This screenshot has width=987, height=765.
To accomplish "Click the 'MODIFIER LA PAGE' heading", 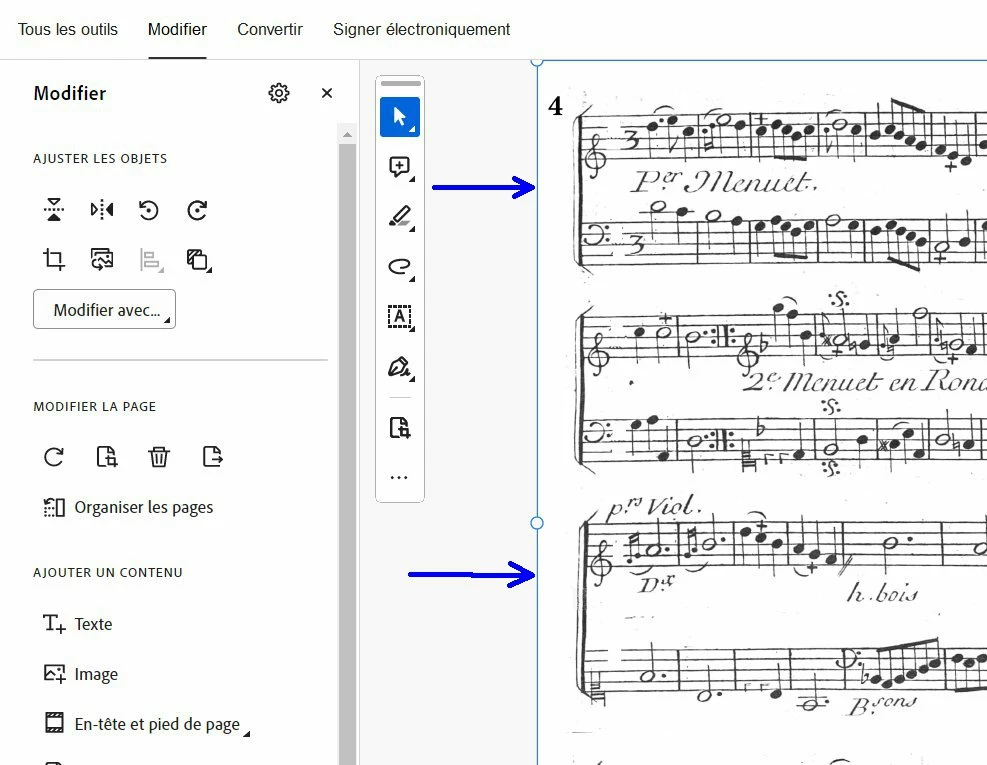I will tap(94, 407).
